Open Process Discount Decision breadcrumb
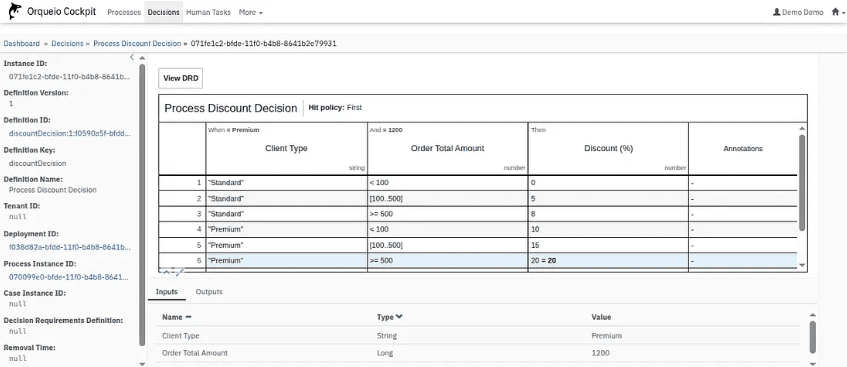Screen dimensions: 847x367 pos(137,43)
